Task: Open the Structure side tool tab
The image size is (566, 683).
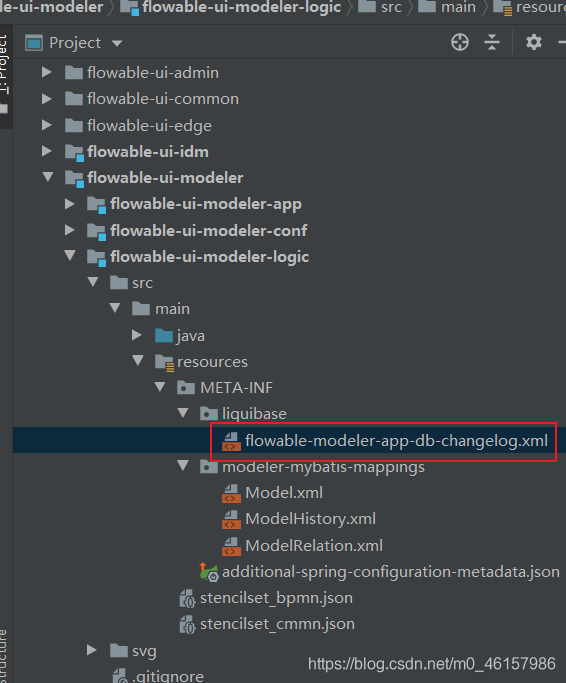Action: (4, 656)
